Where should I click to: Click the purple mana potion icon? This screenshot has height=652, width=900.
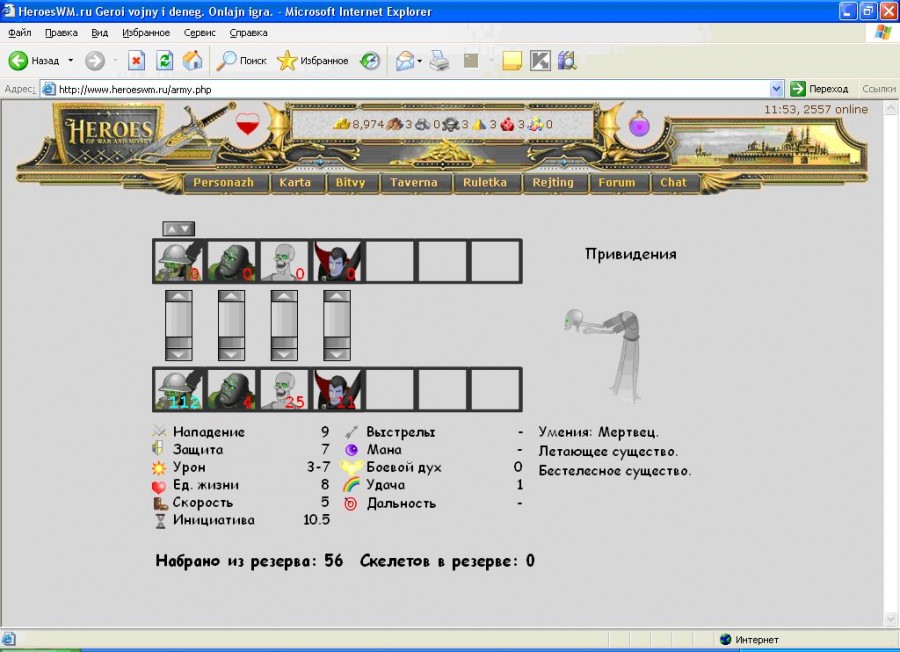(x=639, y=124)
